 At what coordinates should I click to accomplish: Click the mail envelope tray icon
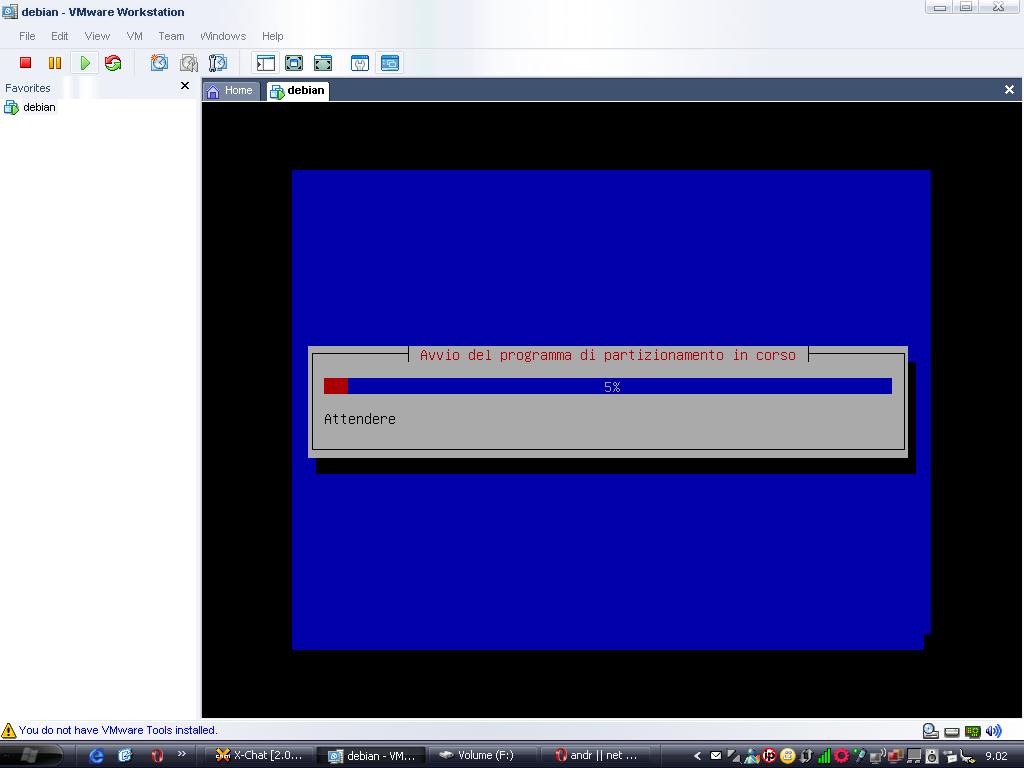[x=716, y=756]
